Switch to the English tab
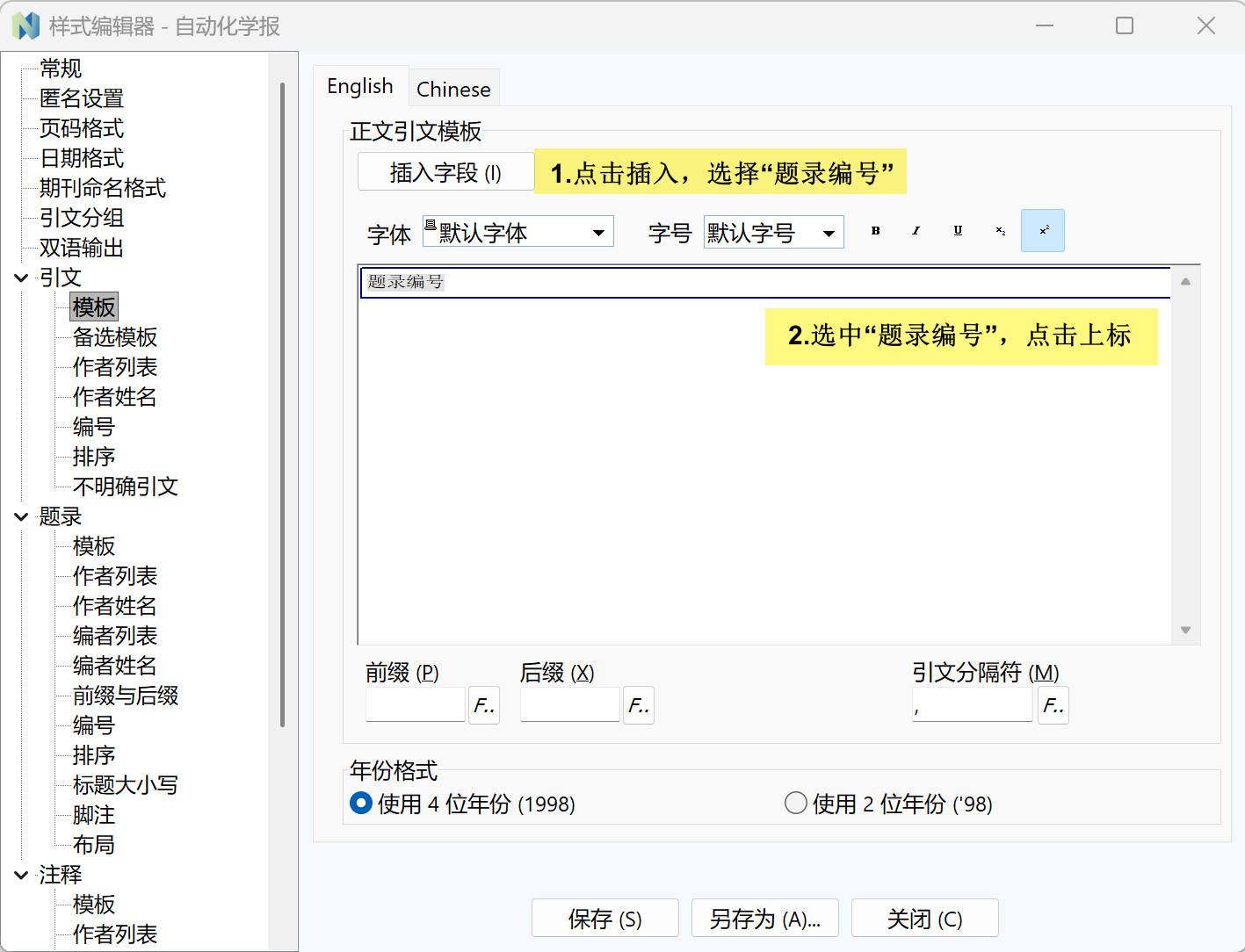Screen dimensions: 1245x952 point(360,86)
